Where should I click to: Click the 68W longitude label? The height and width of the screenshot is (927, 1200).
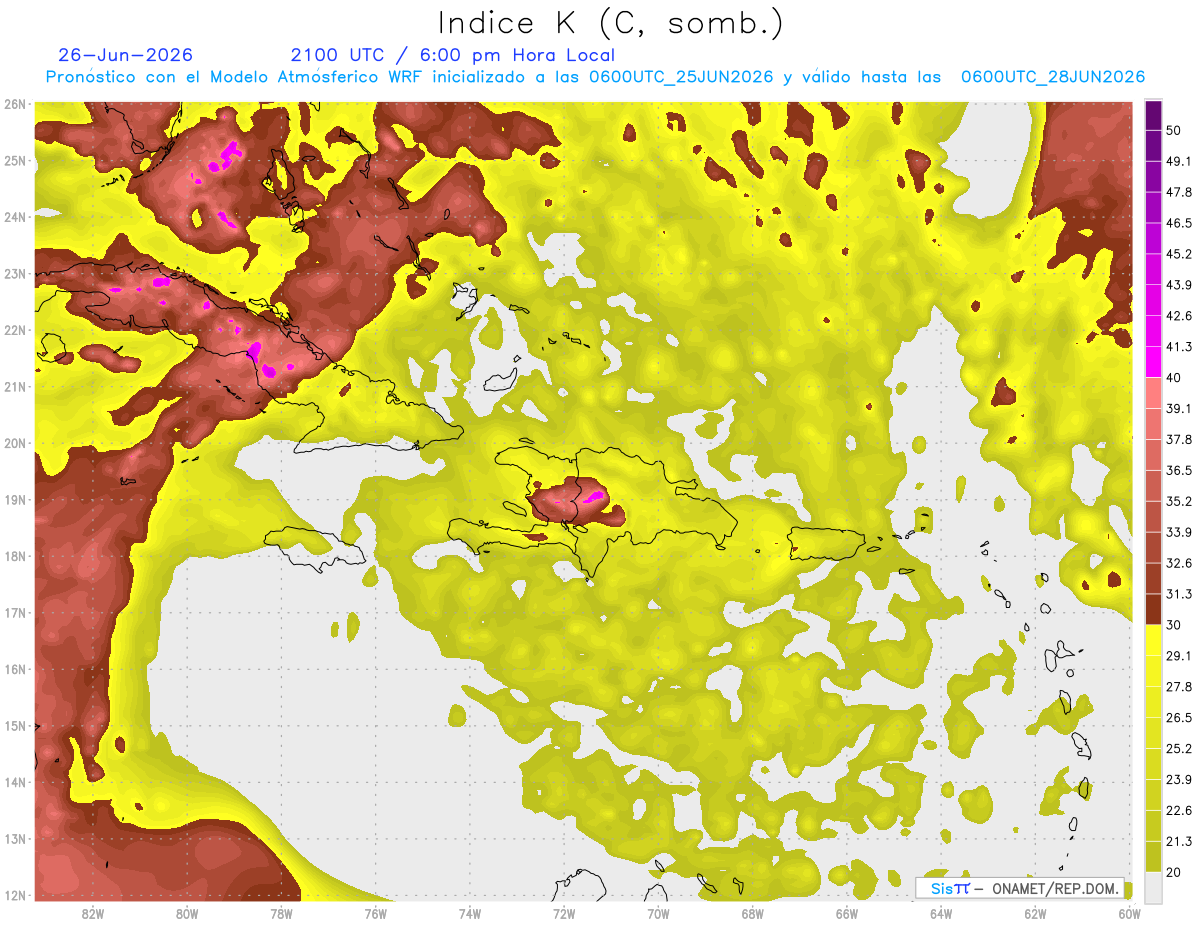pos(753,914)
